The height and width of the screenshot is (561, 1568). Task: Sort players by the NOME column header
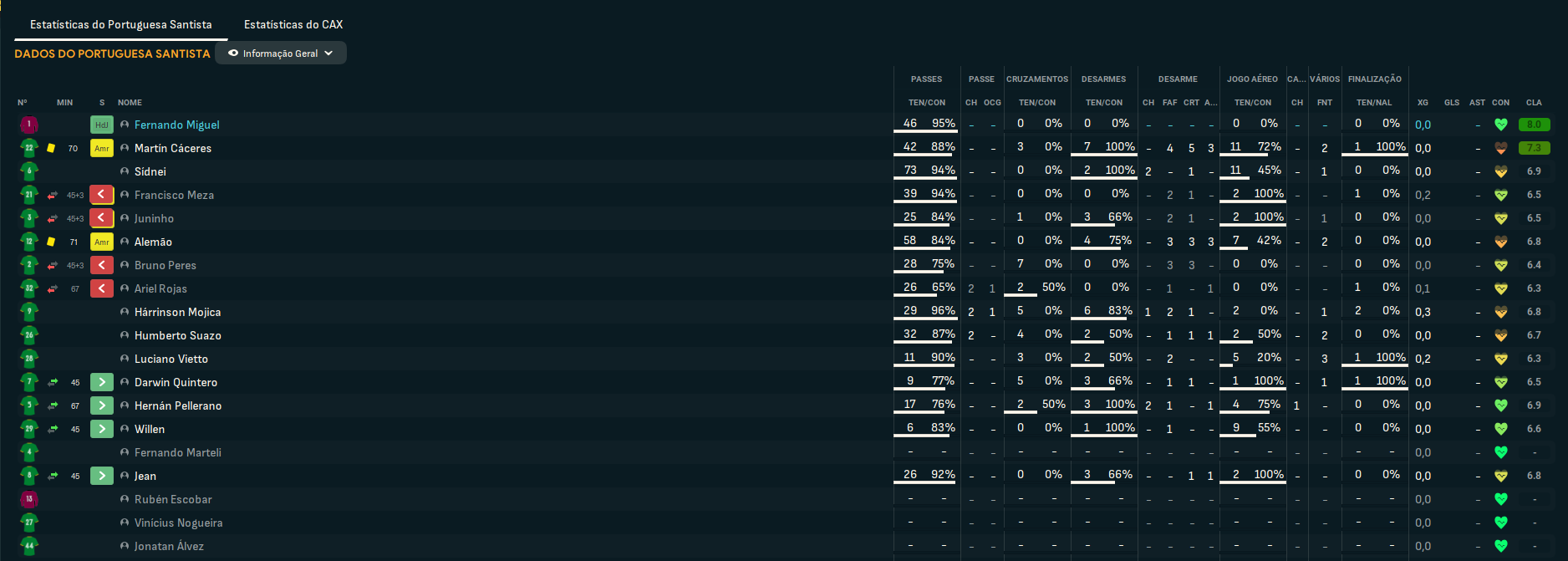point(130,103)
